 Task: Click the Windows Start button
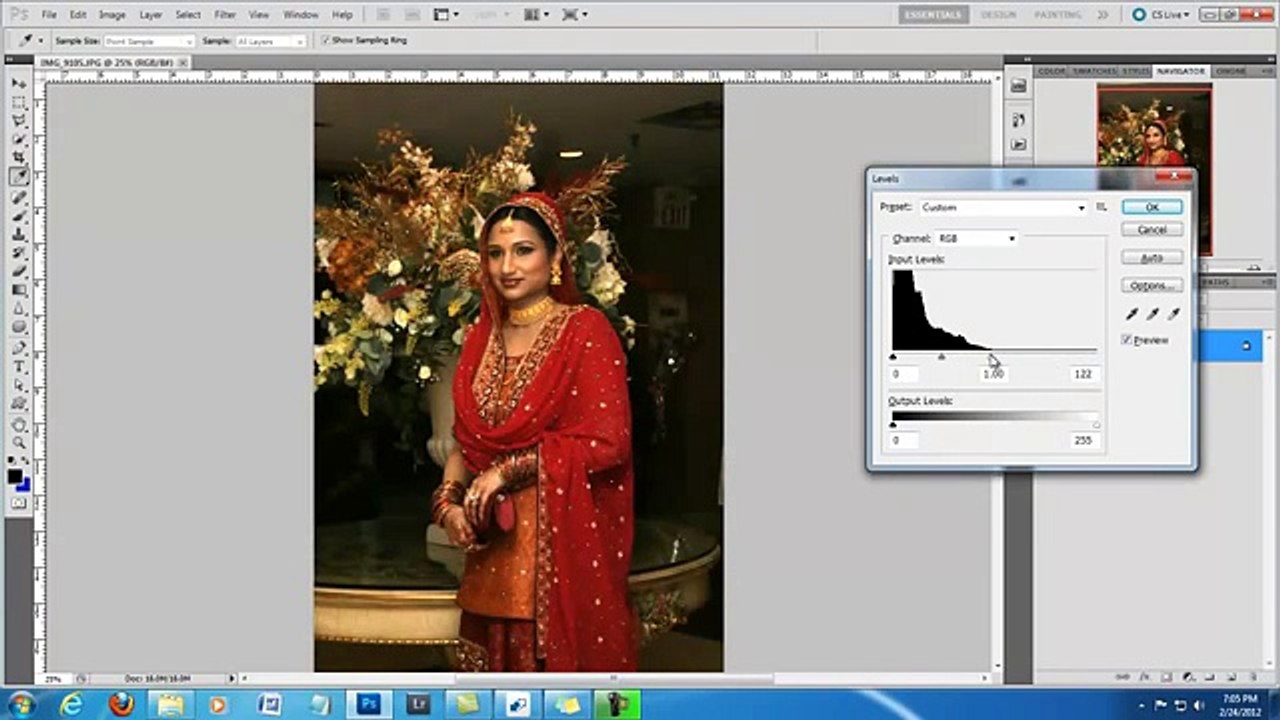21,704
